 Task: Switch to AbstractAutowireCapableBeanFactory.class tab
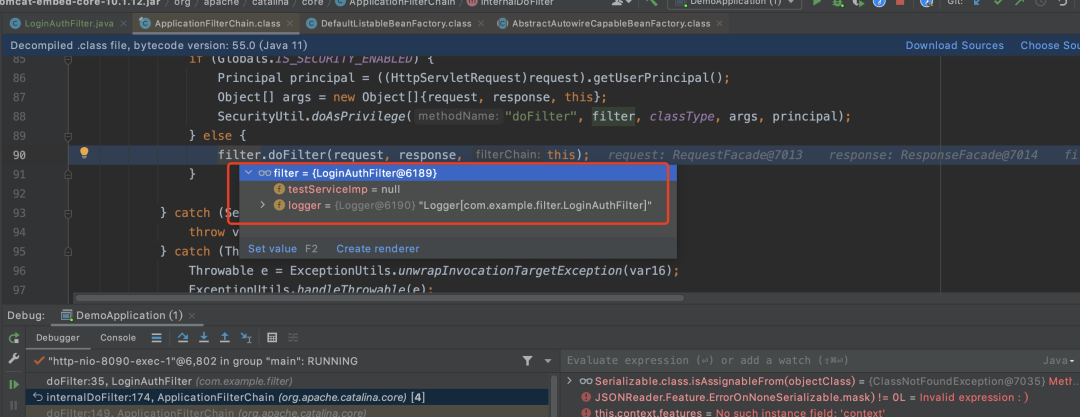pyautogui.click(x=611, y=23)
